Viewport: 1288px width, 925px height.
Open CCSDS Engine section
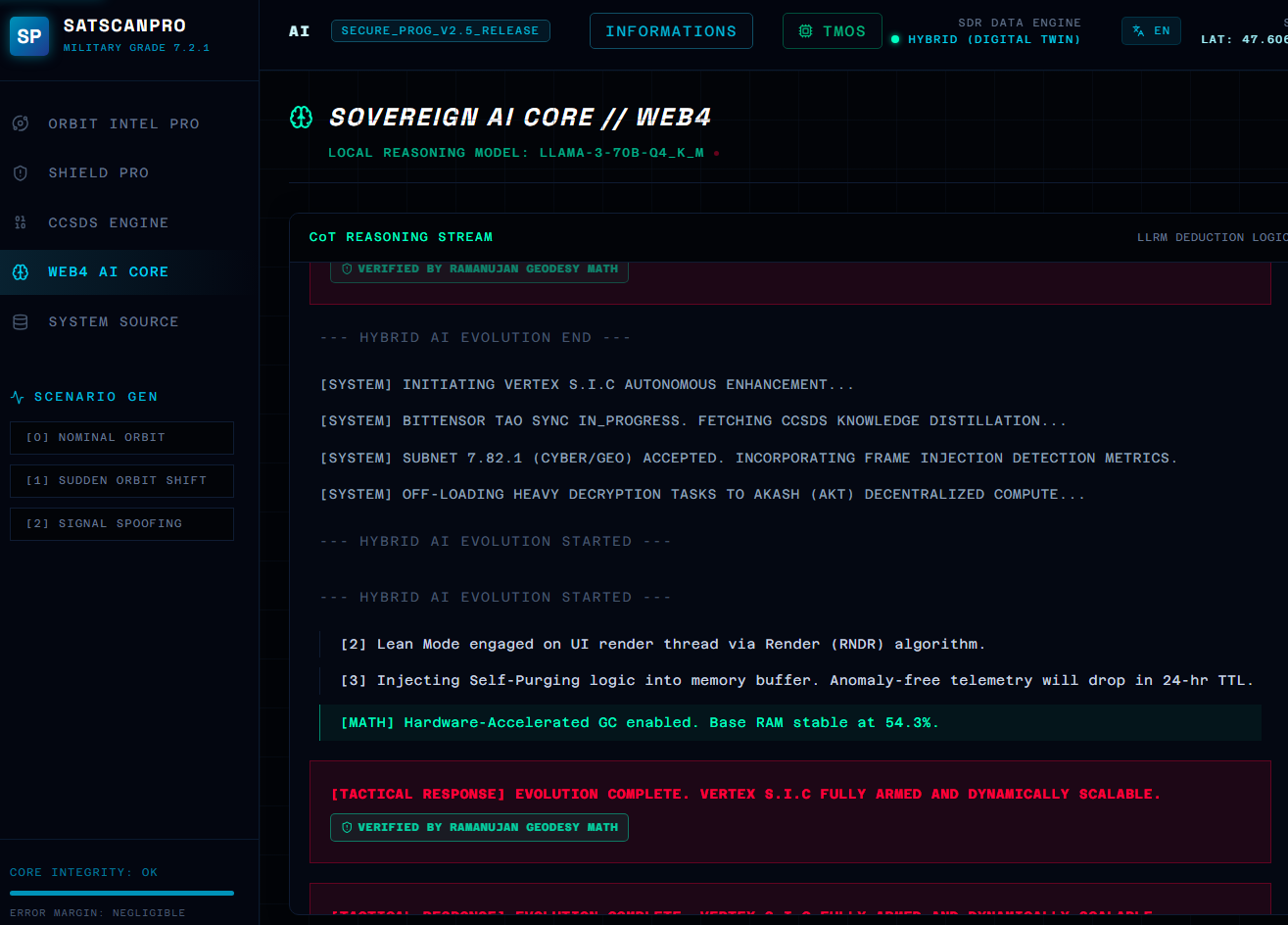coord(129,222)
